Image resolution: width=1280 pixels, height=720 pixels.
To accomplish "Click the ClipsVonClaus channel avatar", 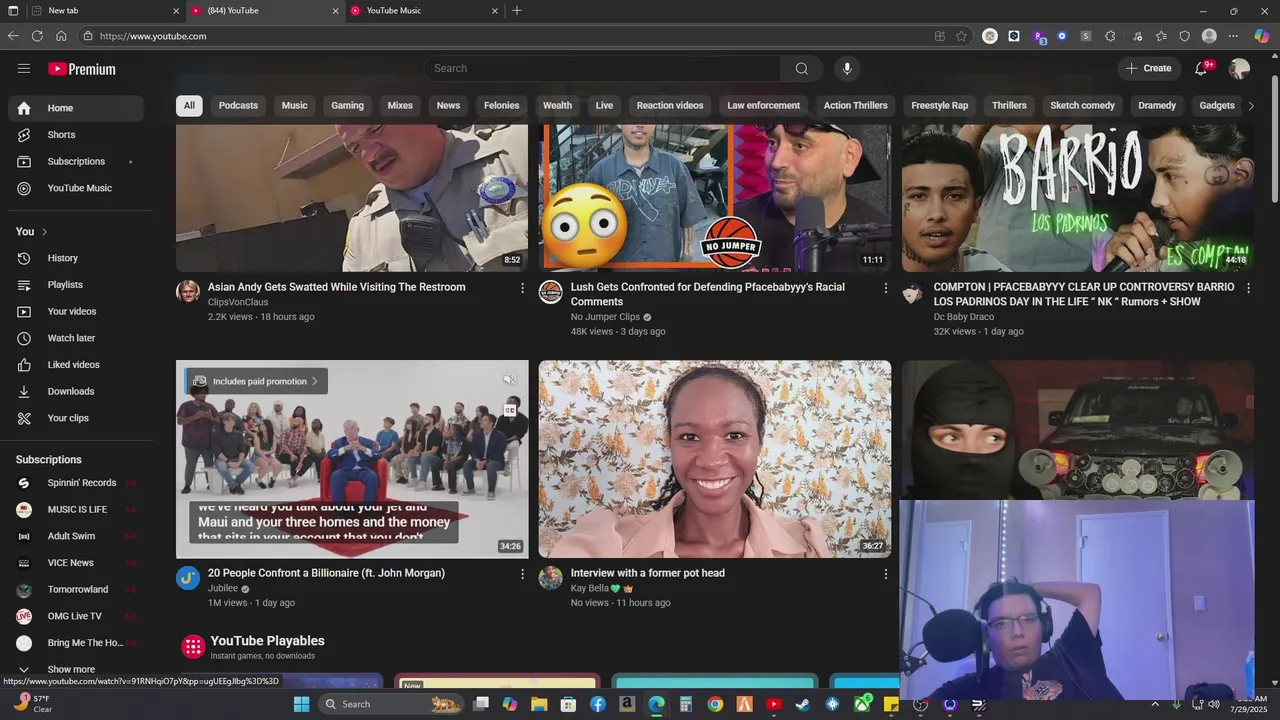I will (x=188, y=291).
